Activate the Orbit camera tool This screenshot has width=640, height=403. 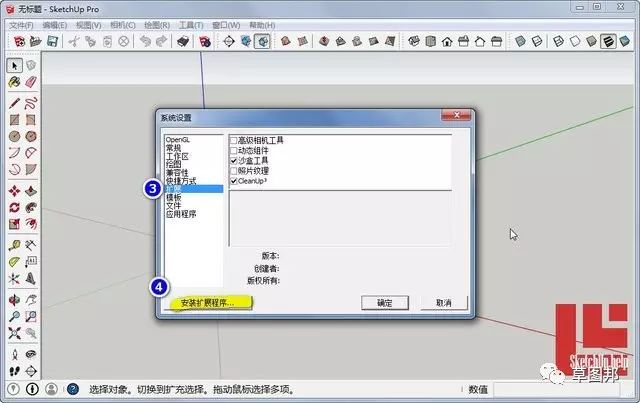(x=15, y=300)
